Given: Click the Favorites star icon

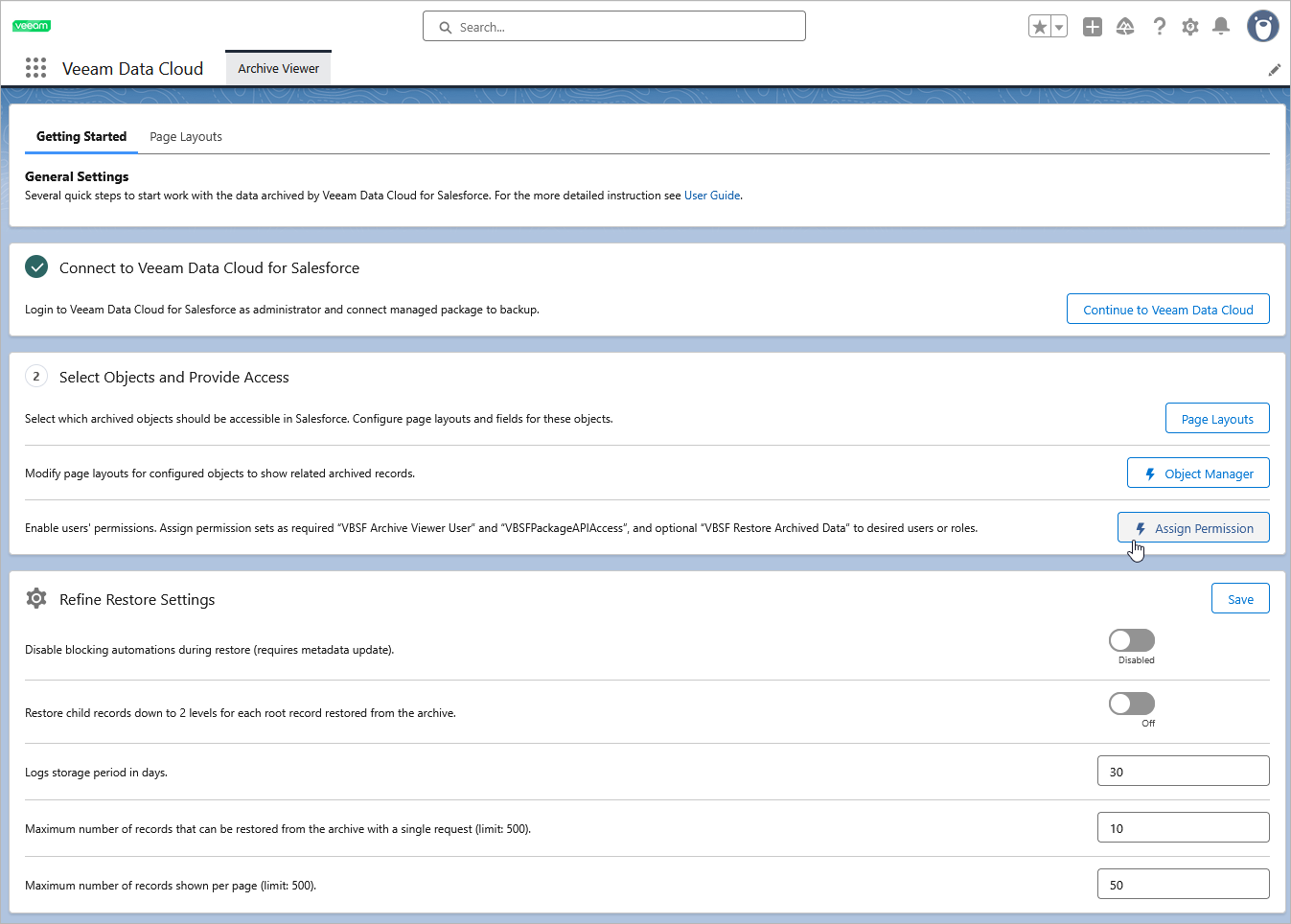Looking at the screenshot, I should [1040, 27].
